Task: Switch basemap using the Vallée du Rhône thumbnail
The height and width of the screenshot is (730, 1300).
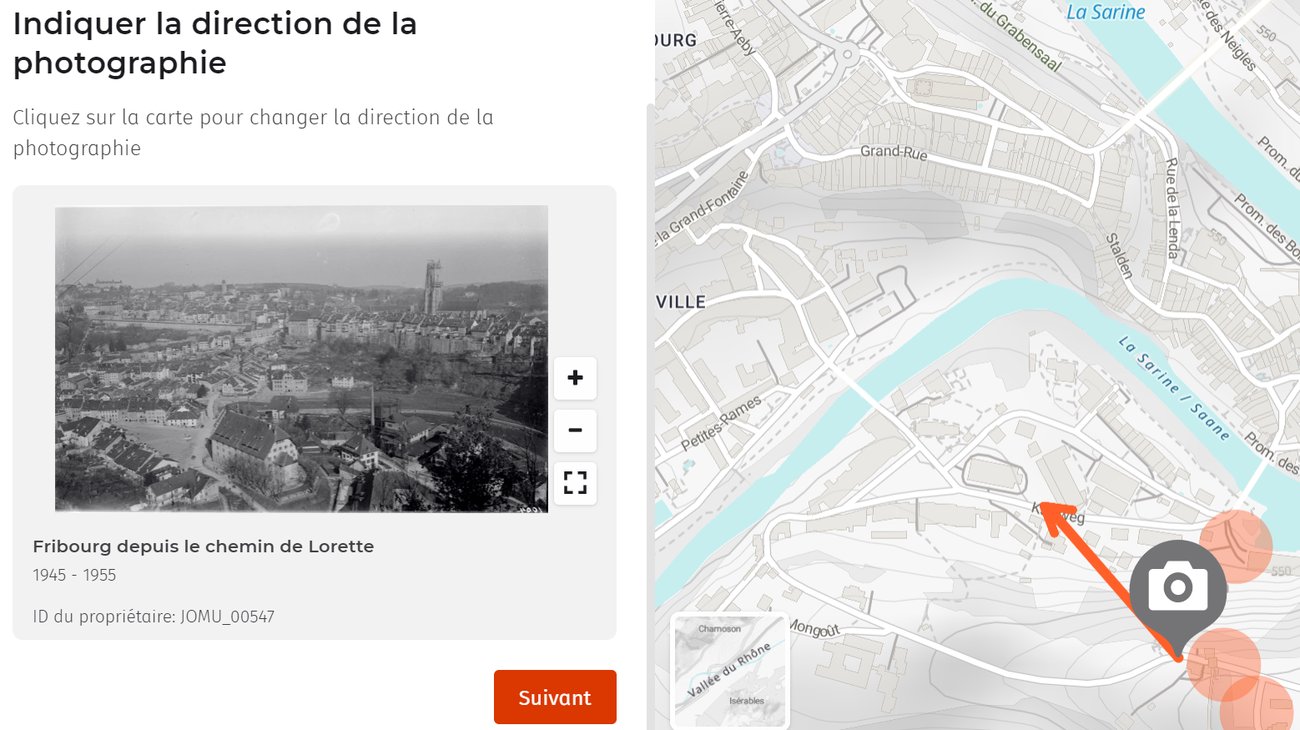Action: pyautogui.click(x=730, y=670)
